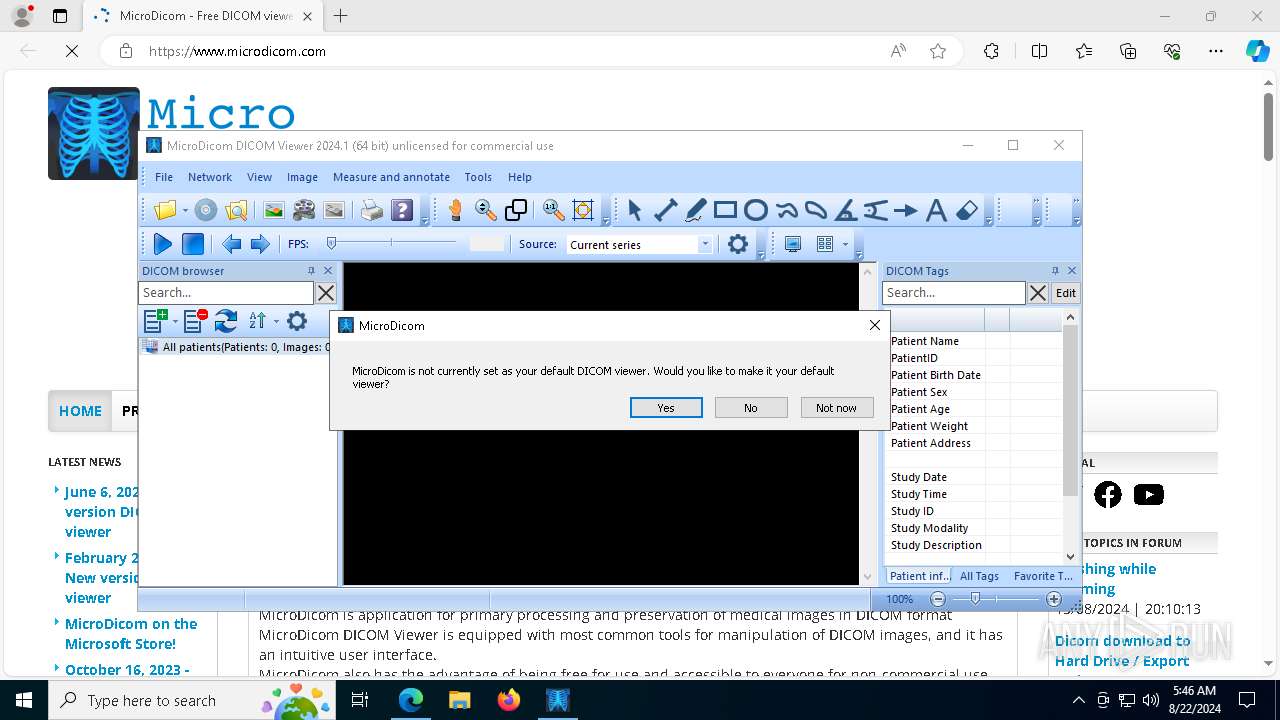Click the export to image picture icon
1280x720 pixels.
(x=273, y=210)
